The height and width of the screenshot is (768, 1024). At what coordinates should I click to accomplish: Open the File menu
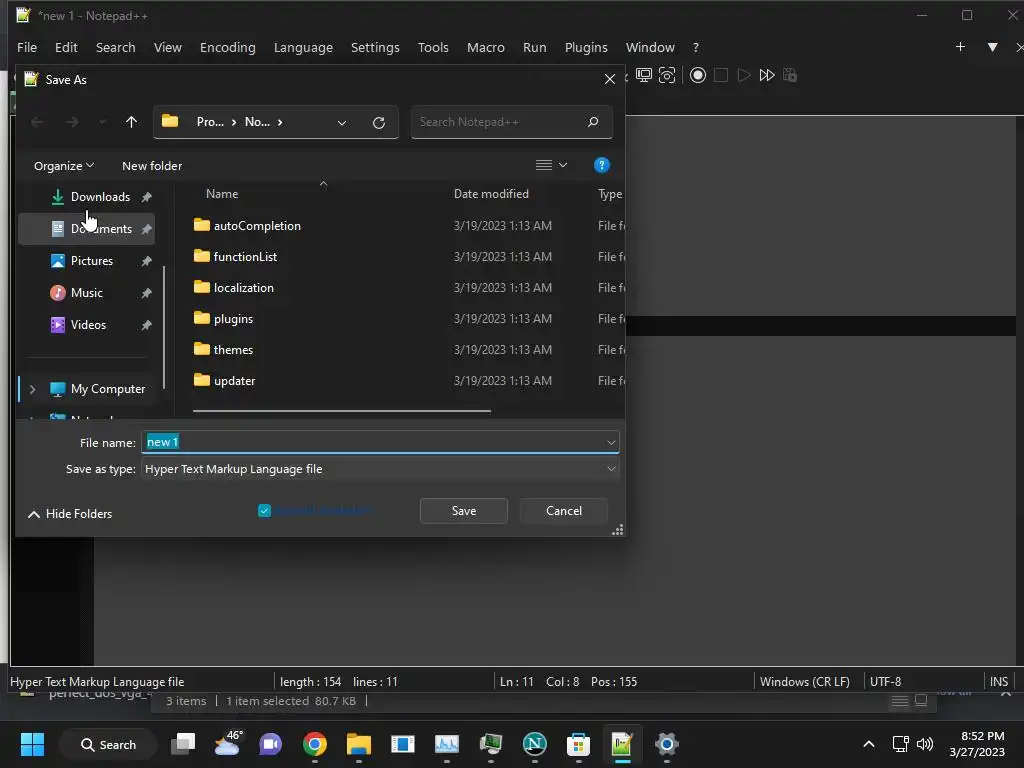tap(27, 48)
